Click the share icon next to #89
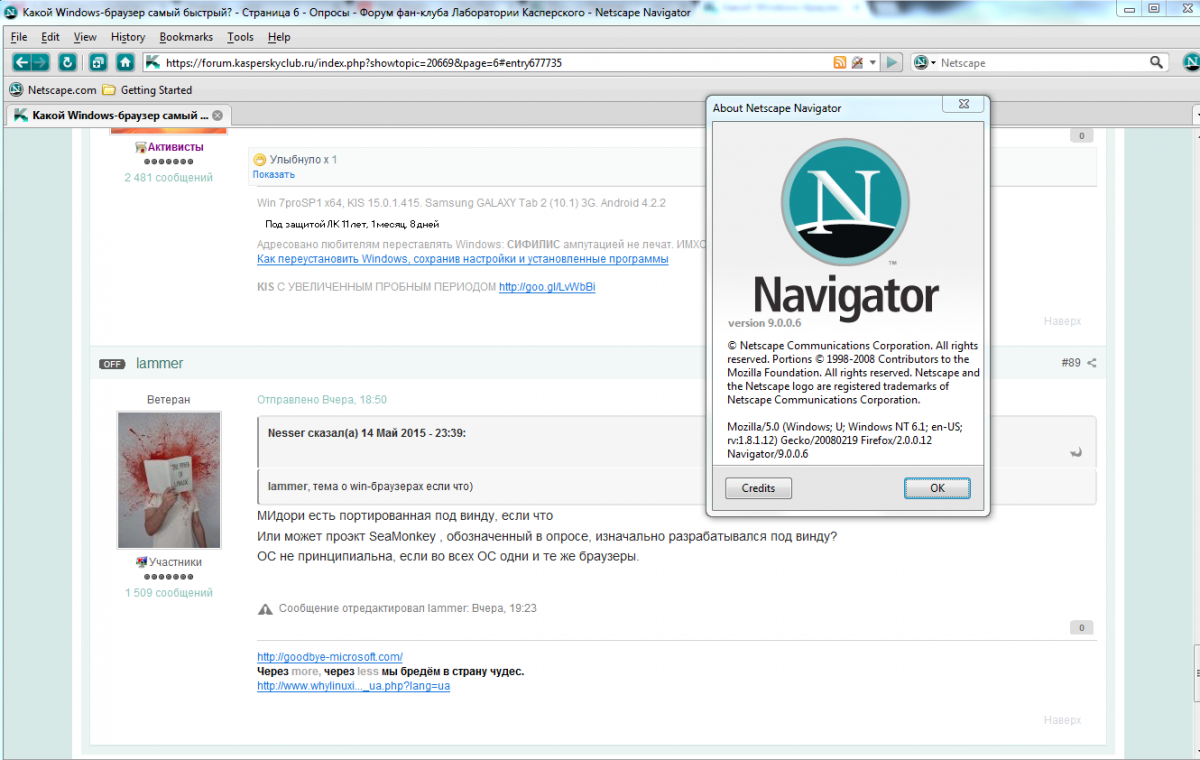Screen dimensions: 1200x760 1092,363
